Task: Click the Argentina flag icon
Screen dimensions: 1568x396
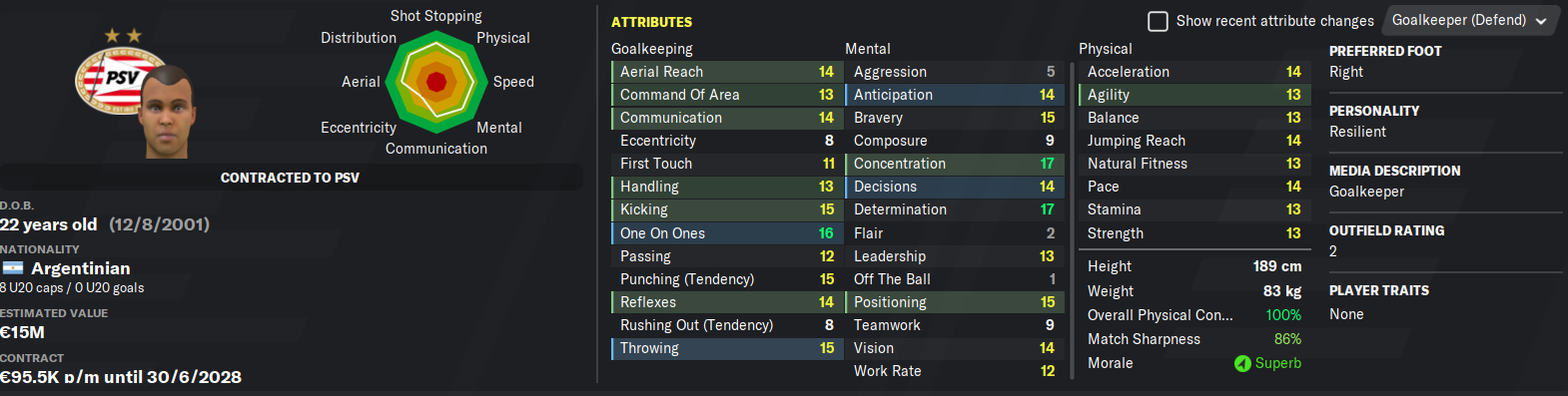Action: click(x=13, y=268)
